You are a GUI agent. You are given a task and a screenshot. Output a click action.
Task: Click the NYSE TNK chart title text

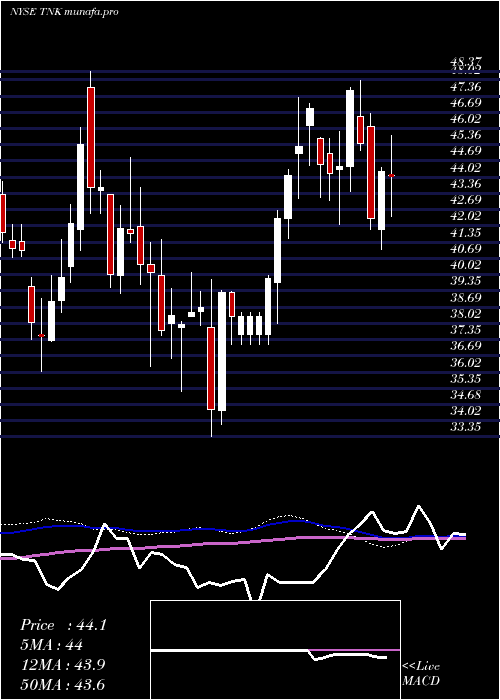(x=64, y=12)
